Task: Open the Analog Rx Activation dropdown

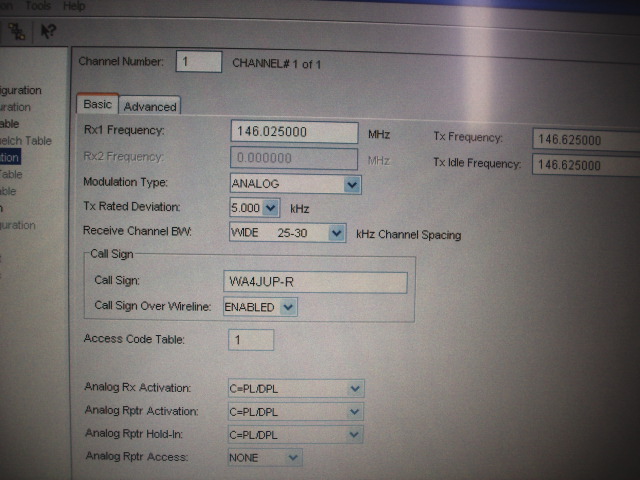Action: pos(354,388)
